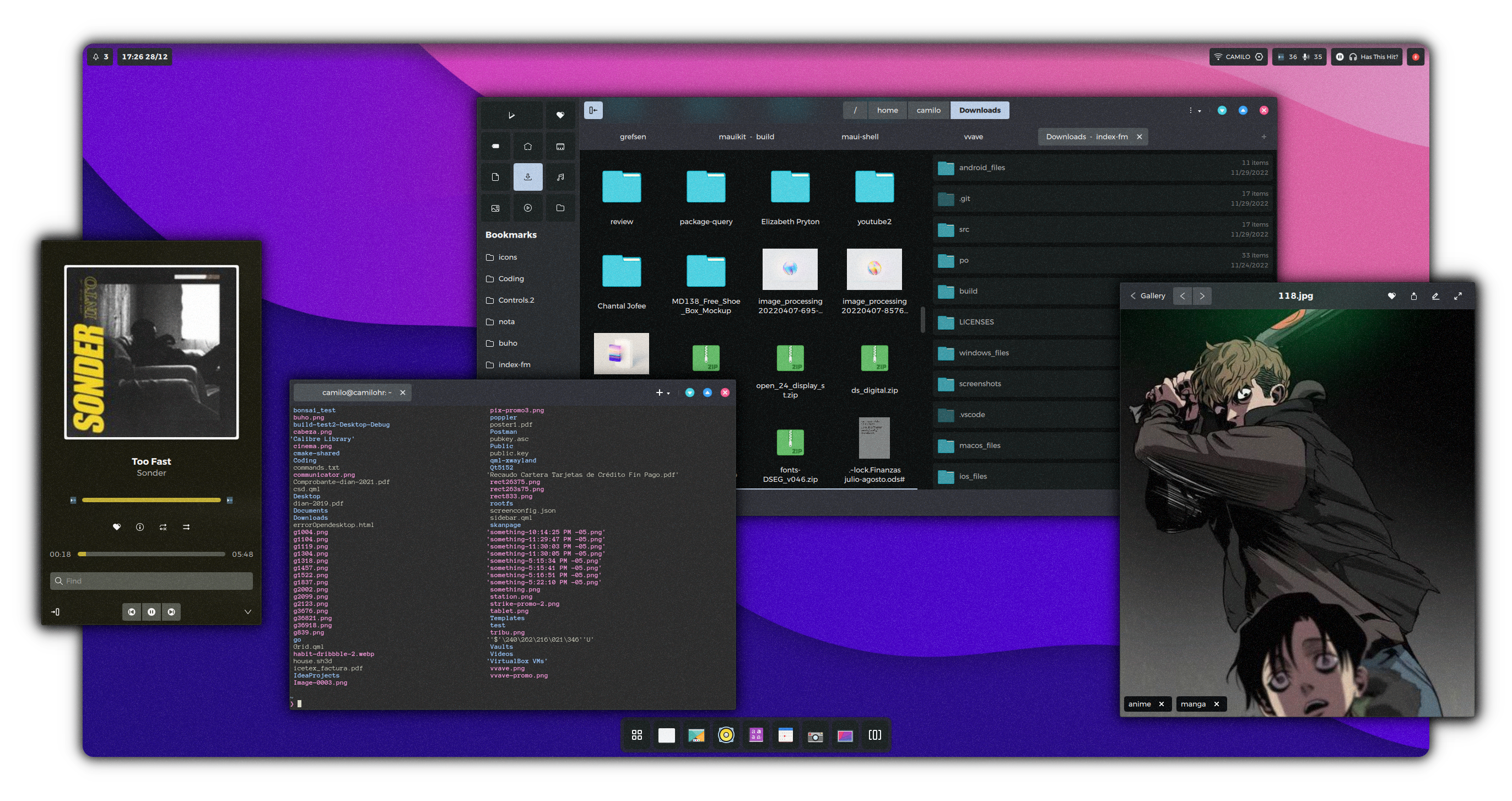Screen dimensions: 1512x801
Task: Click the yellow volume bar in player
Action: click(152, 500)
